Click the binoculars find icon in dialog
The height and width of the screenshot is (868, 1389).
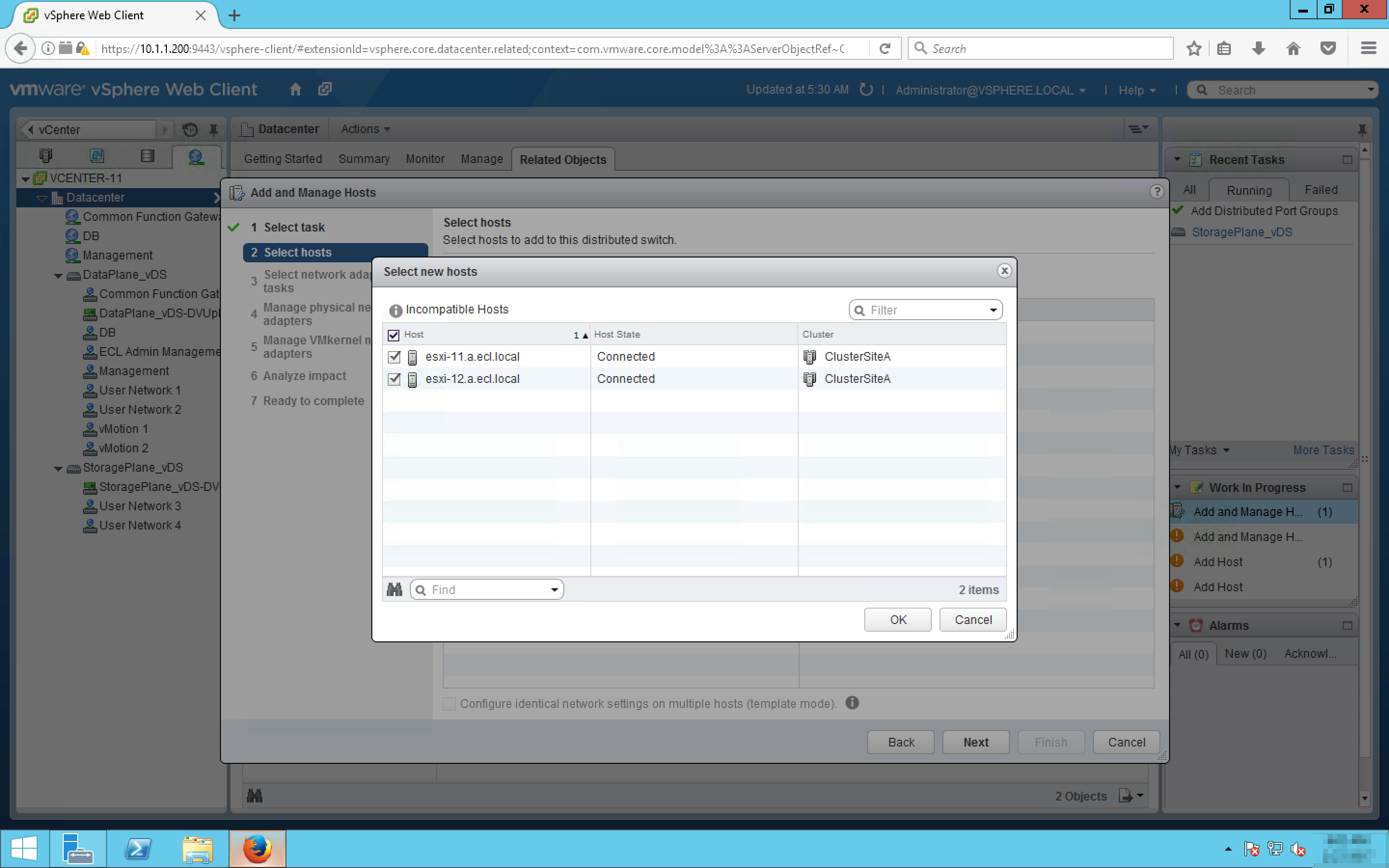point(395,590)
